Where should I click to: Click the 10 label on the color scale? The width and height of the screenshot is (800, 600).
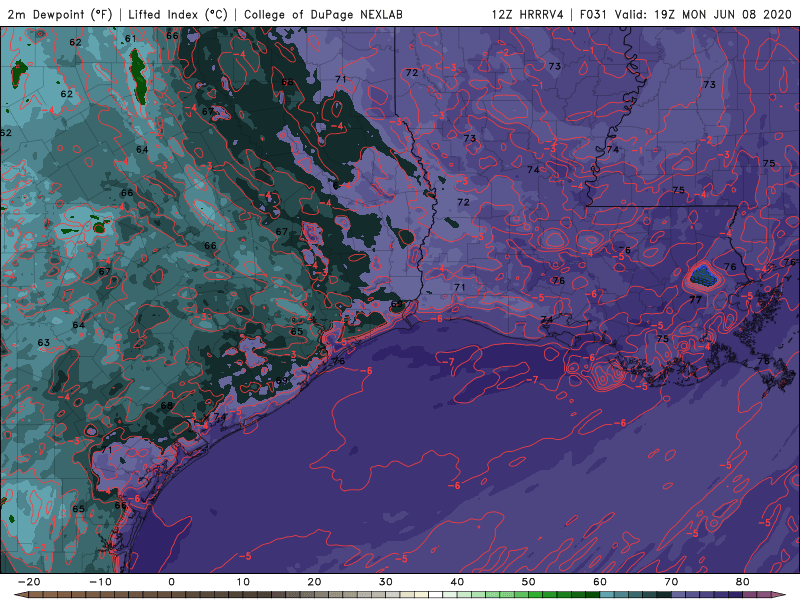(243, 582)
